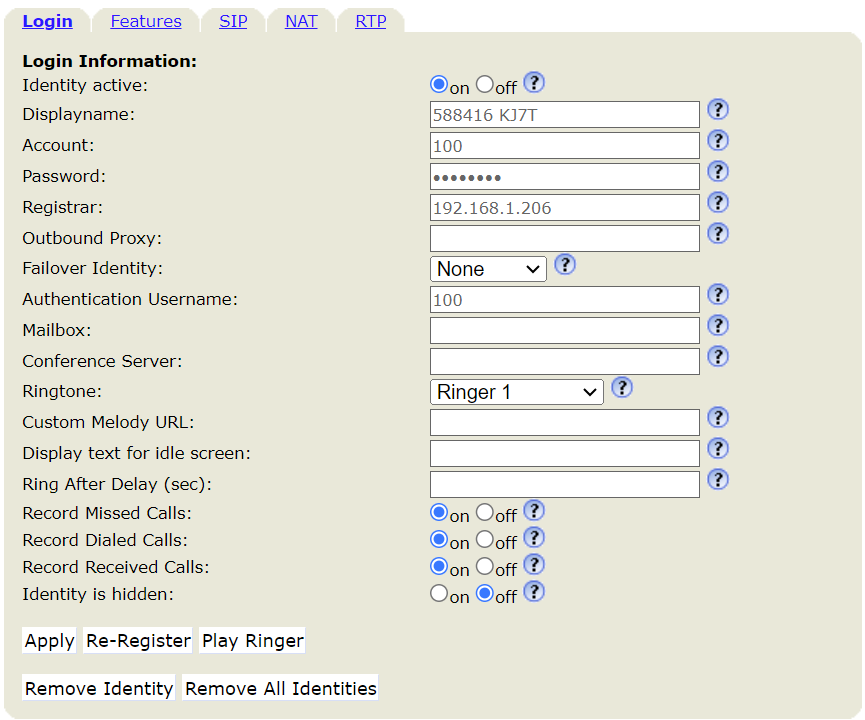The width and height of the screenshot is (865, 720).
Task: Set Identity is hidden to on
Action: click(x=439, y=594)
